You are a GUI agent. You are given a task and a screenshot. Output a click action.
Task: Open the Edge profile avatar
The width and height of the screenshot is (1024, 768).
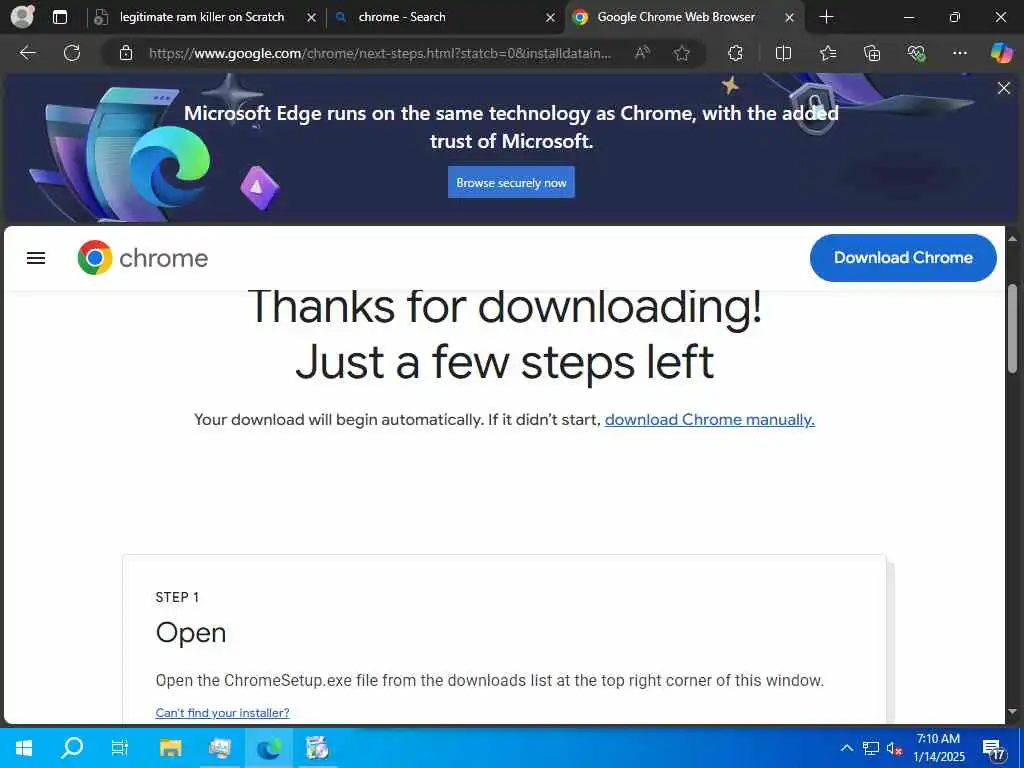(x=23, y=16)
